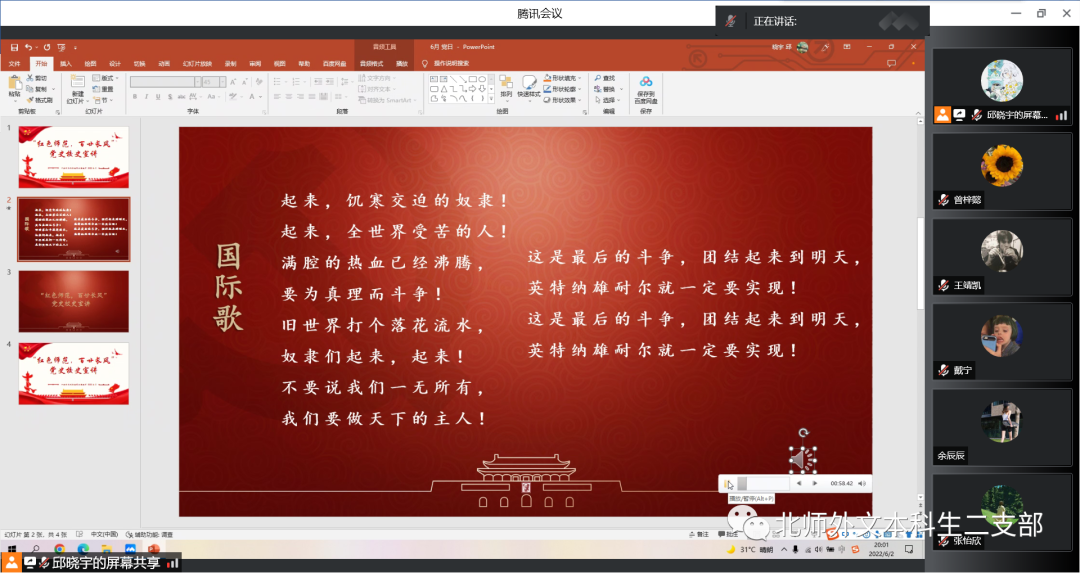Viewport: 1080px width, 573px height.
Task: Click the Undo arrow in the quick access toolbar
Action: (28, 47)
